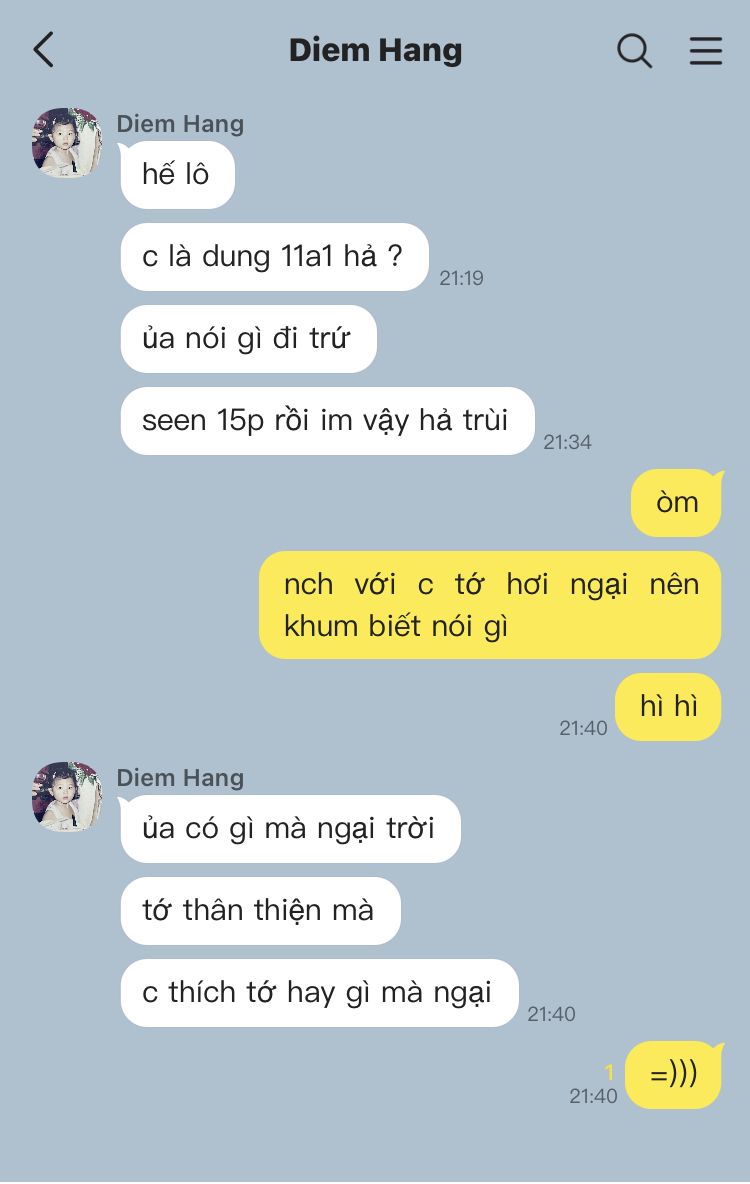750x1184 pixels.
Task: Select the 'ủa nói gì đi trứ' bubble
Action: [248, 338]
